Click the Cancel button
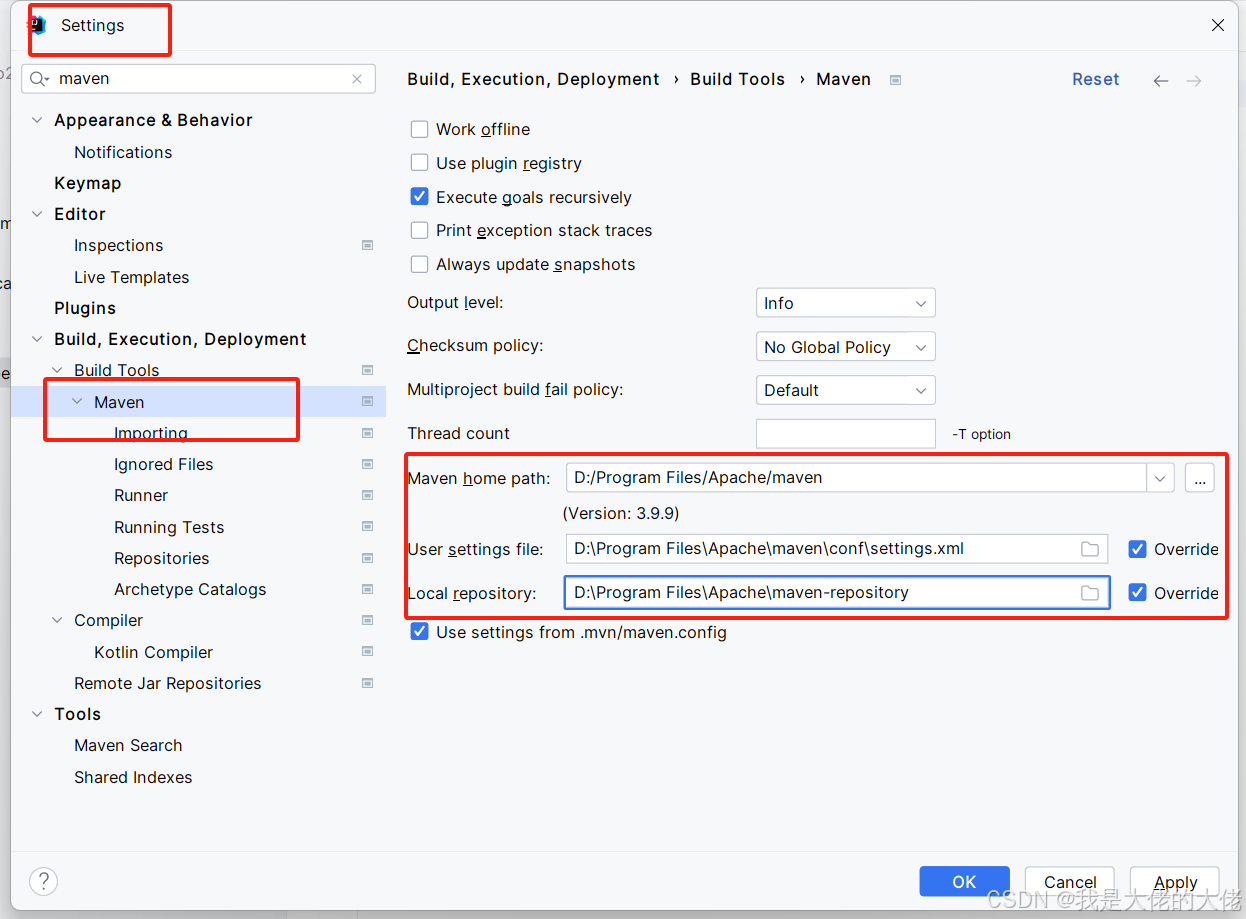 (1070, 881)
